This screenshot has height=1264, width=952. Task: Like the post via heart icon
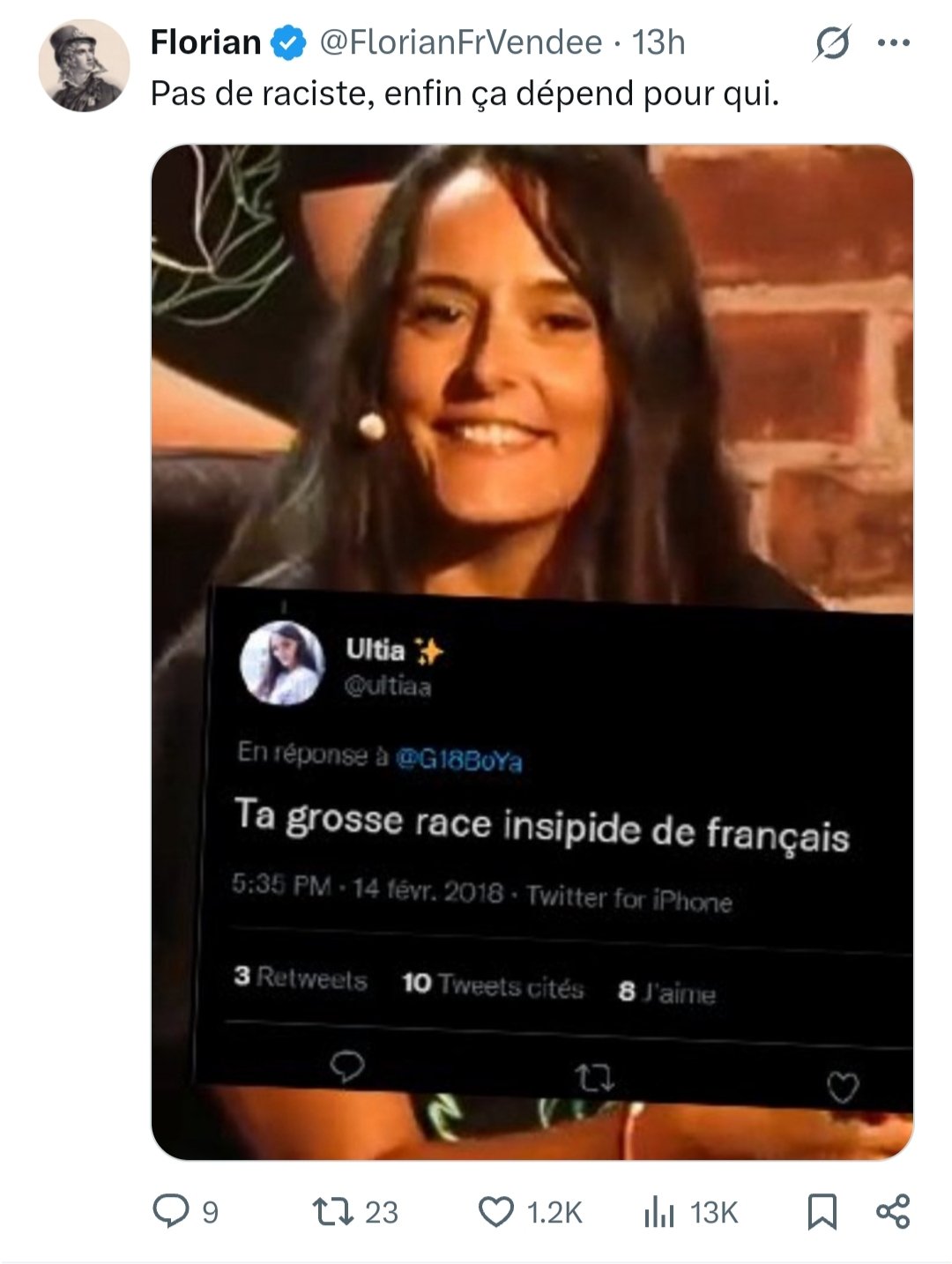coord(496,1212)
